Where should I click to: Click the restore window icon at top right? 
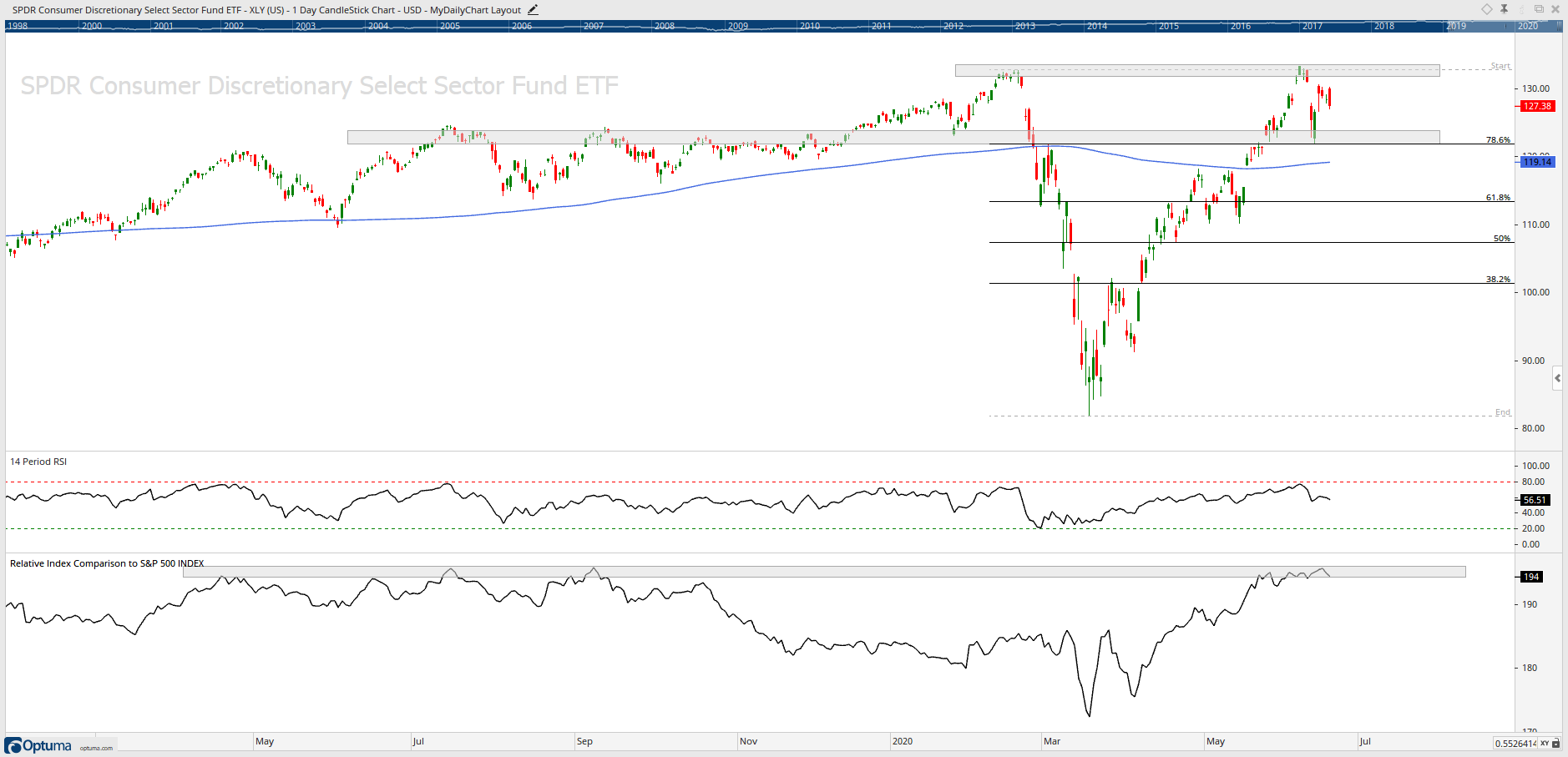pyautogui.click(x=1539, y=9)
